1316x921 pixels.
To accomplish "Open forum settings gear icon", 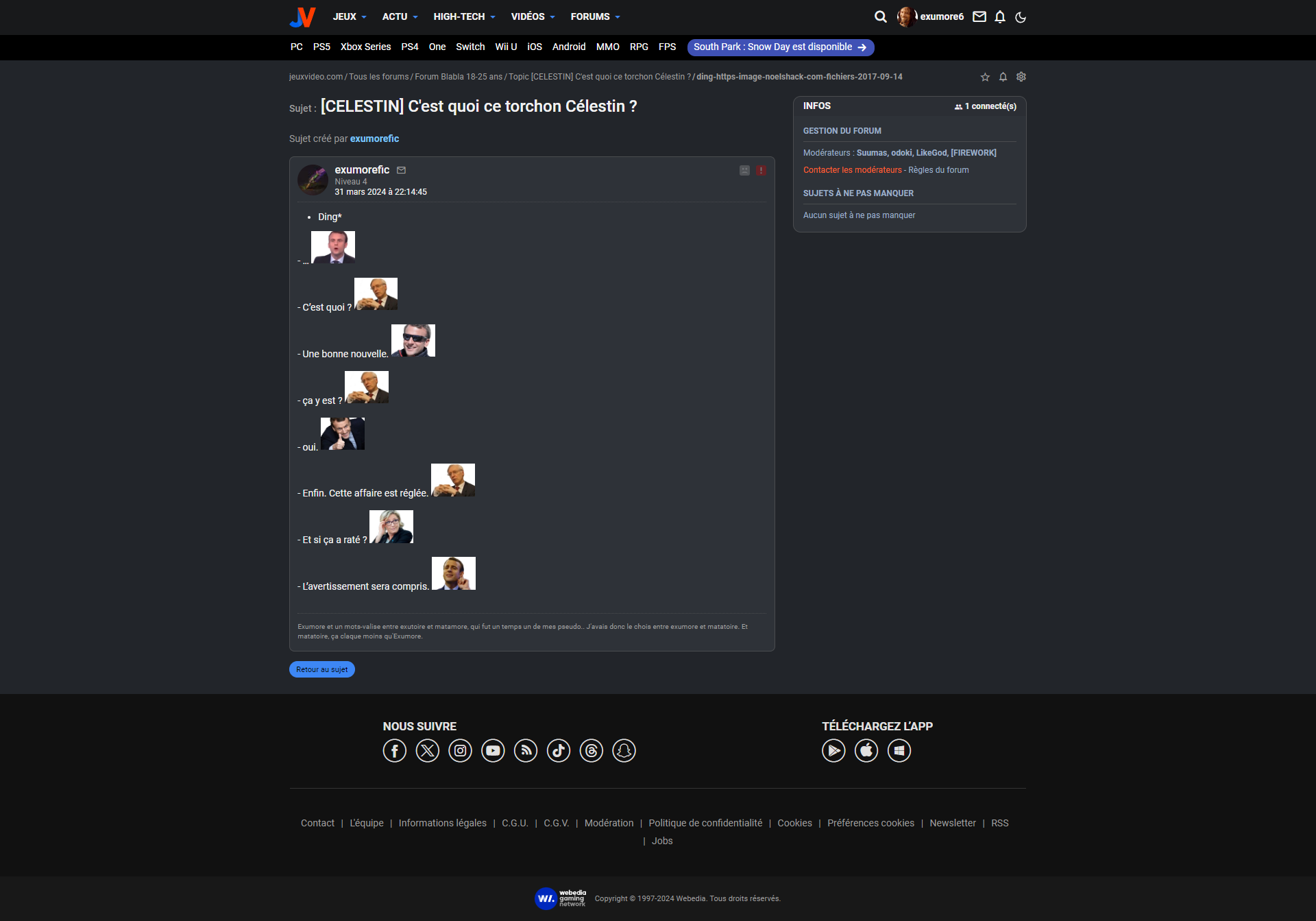I will (x=1021, y=77).
